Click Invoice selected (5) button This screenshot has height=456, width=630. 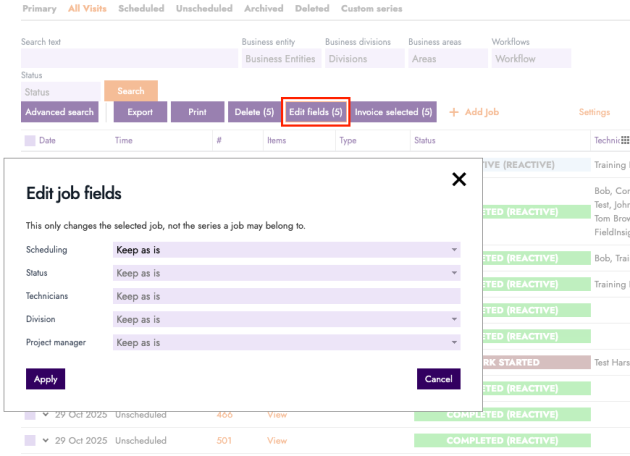click(x=393, y=112)
